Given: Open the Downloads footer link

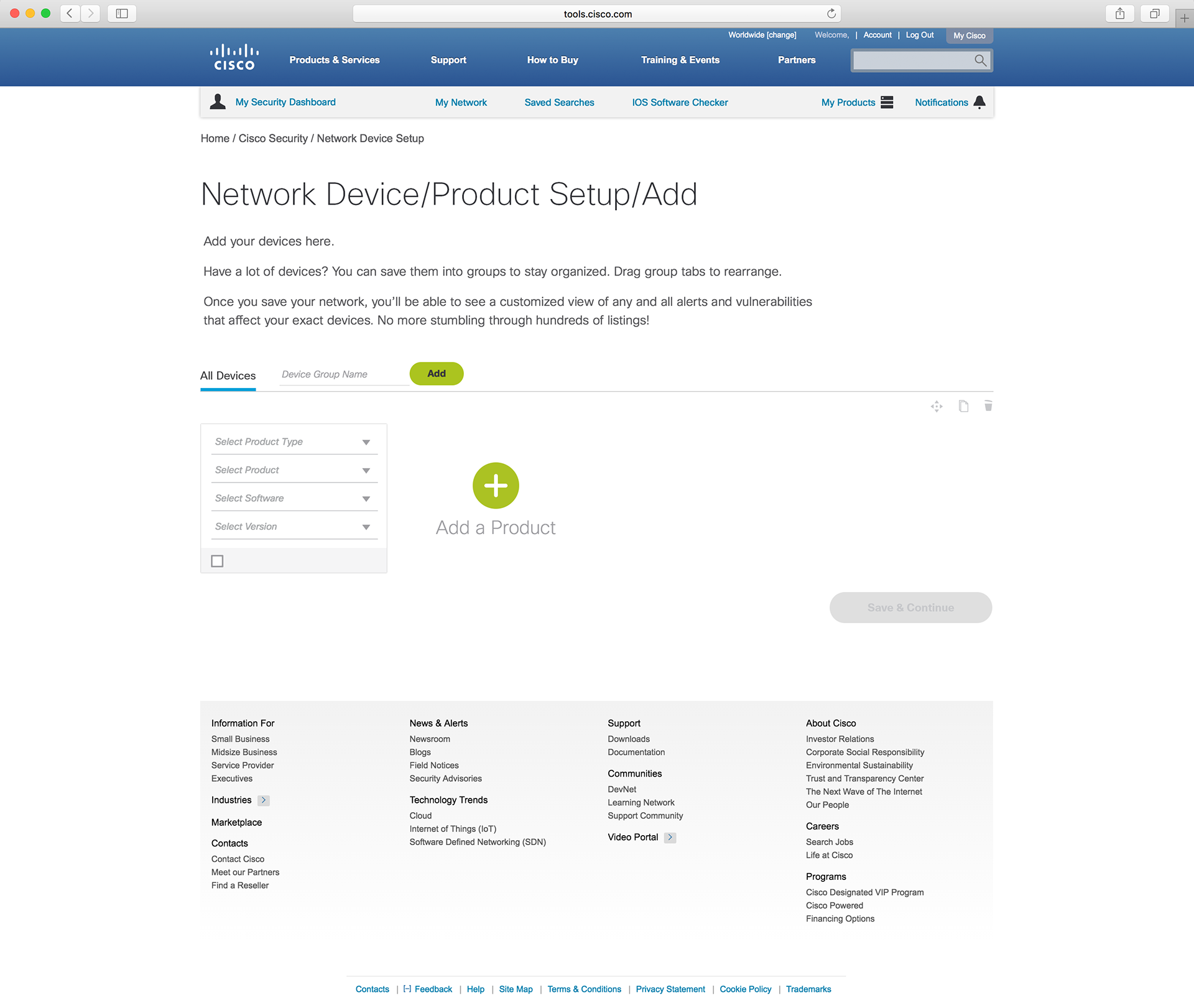Looking at the screenshot, I should pos(629,739).
